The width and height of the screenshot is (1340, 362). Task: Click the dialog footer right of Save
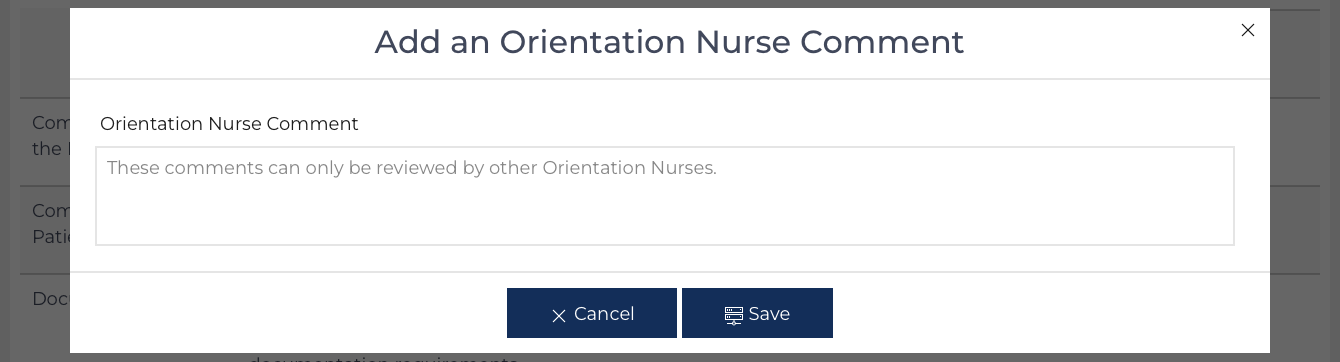[x=1050, y=313]
